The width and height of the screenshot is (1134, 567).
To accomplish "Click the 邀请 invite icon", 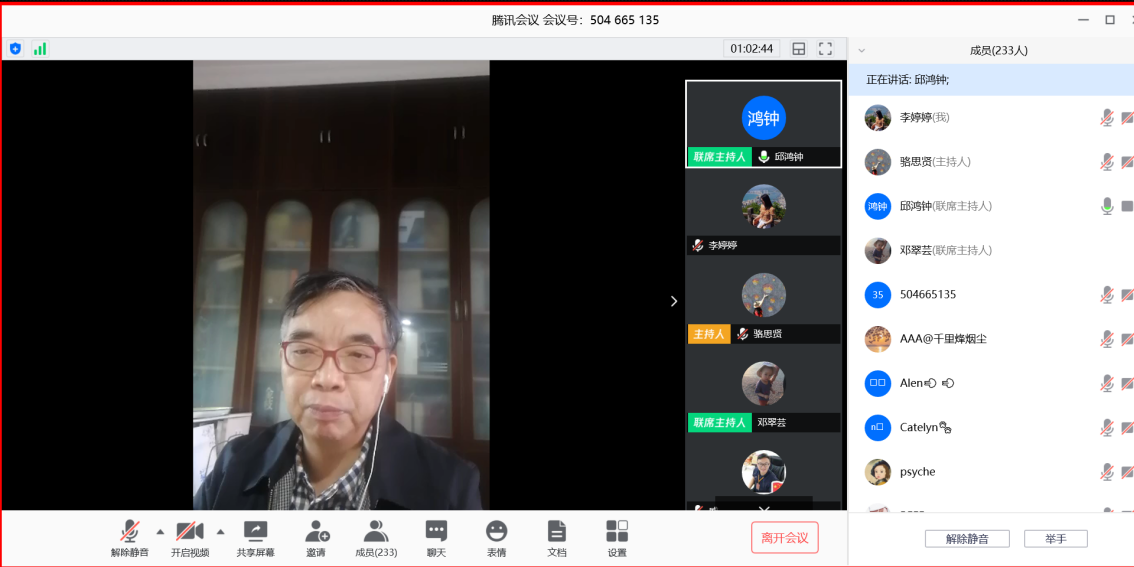I will 316,537.
